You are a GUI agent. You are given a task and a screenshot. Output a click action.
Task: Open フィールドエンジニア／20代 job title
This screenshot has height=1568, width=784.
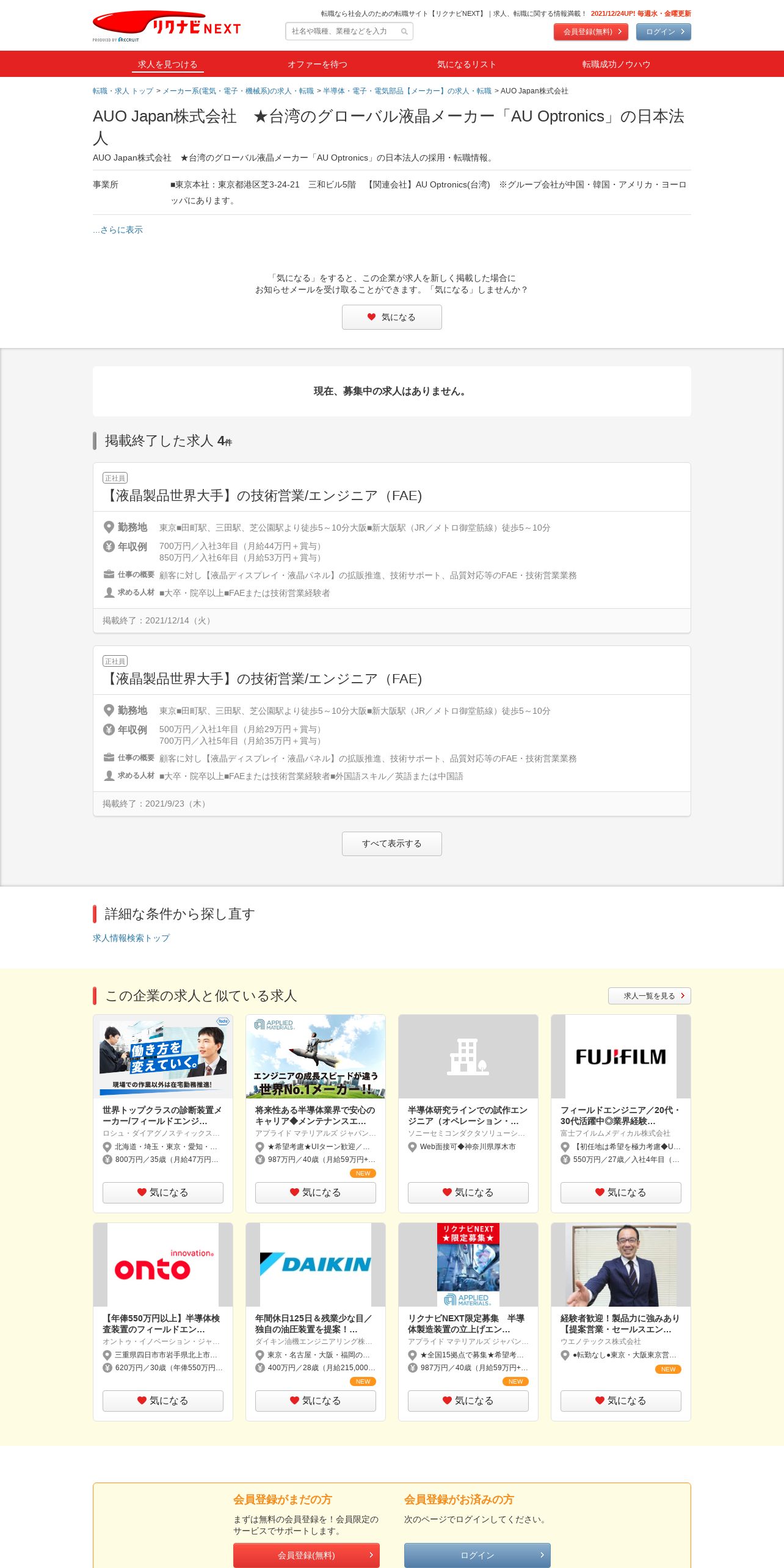(x=620, y=1116)
